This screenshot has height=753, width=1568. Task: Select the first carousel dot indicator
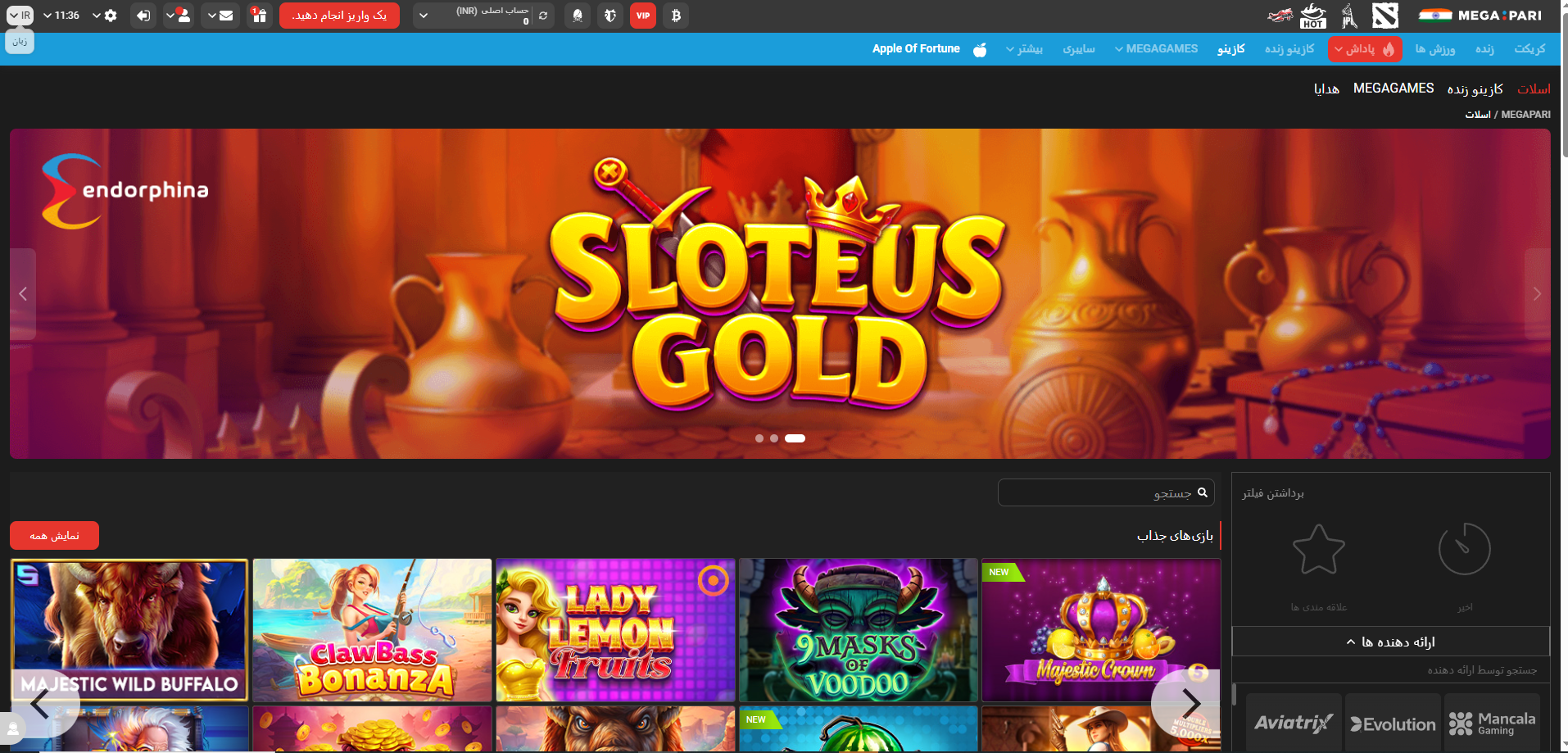click(x=759, y=438)
